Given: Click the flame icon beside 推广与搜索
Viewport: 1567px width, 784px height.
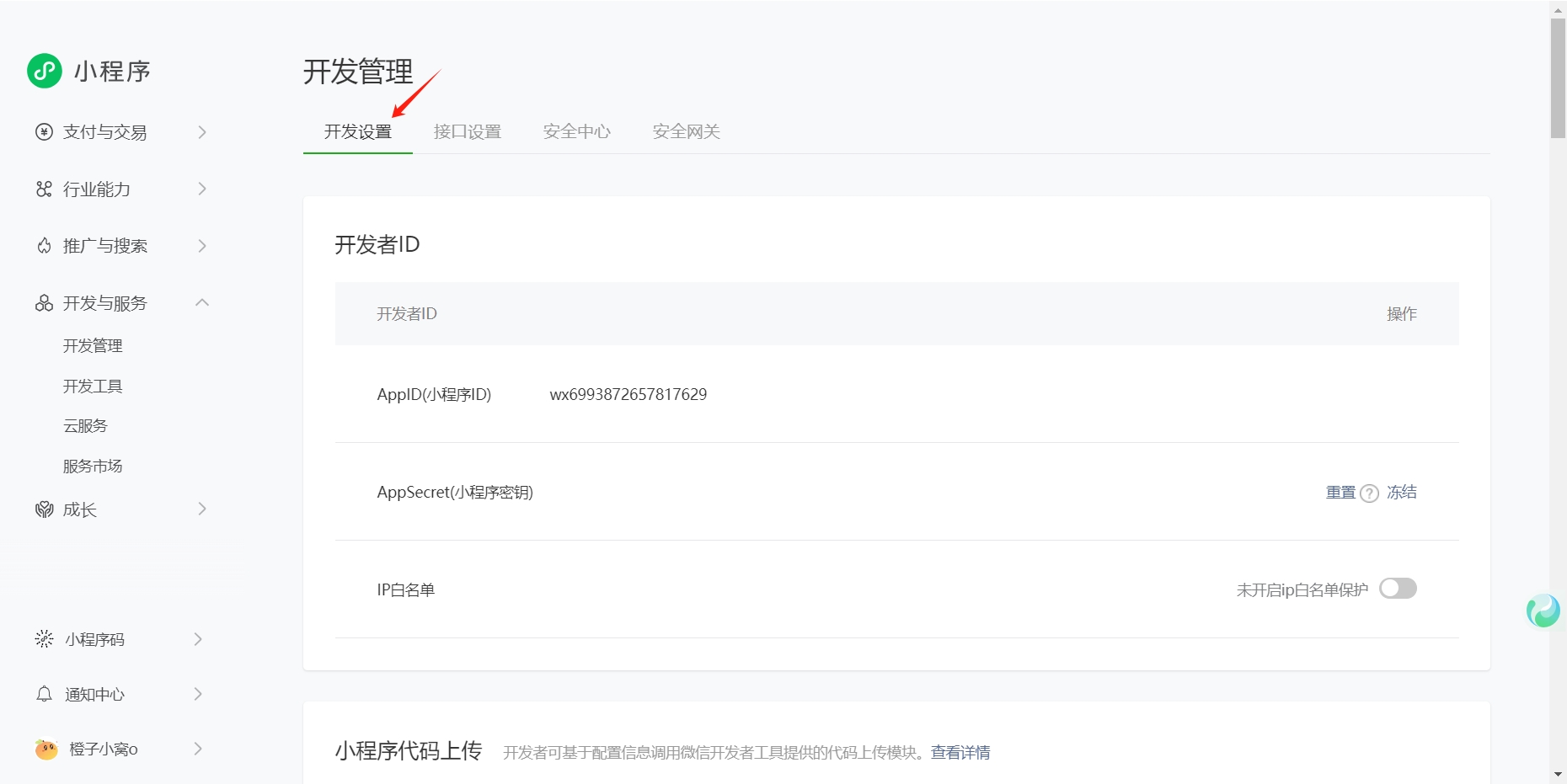Looking at the screenshot, I should pos(44,246).
